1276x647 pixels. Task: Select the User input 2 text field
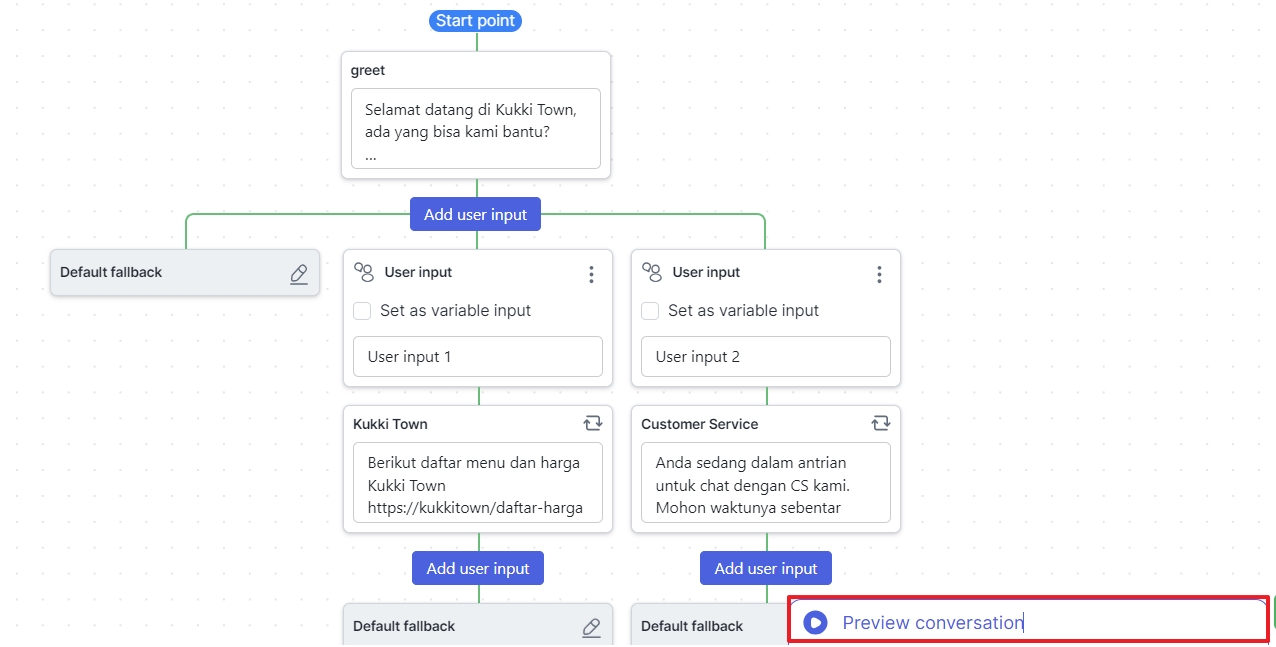tap(765, 356)
